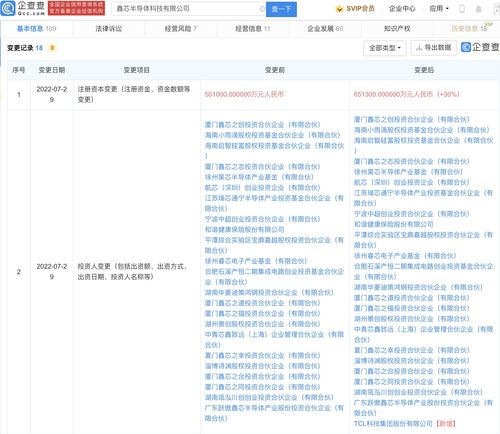Open 海南小雨滴股权投资基金 in 变更后 column
Viewport: 500px width, 434px height.
[422, 130]
